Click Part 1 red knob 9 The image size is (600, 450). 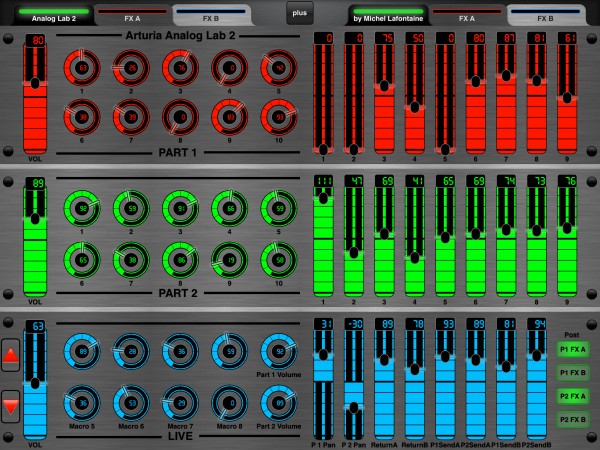pos(229,117)
